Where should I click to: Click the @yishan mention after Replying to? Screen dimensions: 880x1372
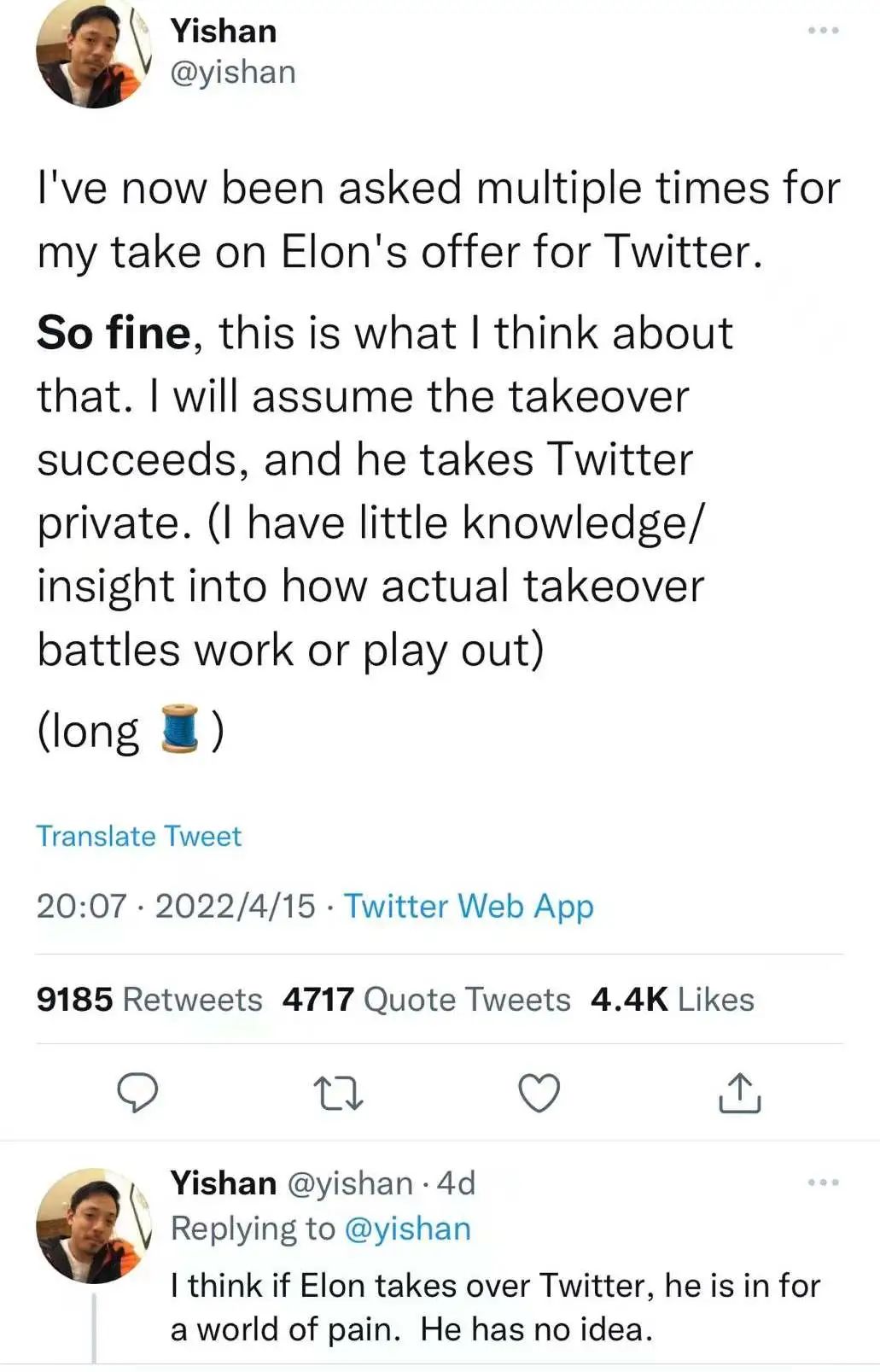click(407, 1229)
